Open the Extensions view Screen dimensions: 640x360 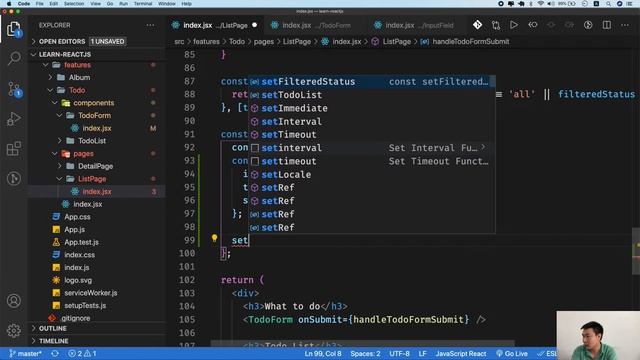click(x=14, y=149)
